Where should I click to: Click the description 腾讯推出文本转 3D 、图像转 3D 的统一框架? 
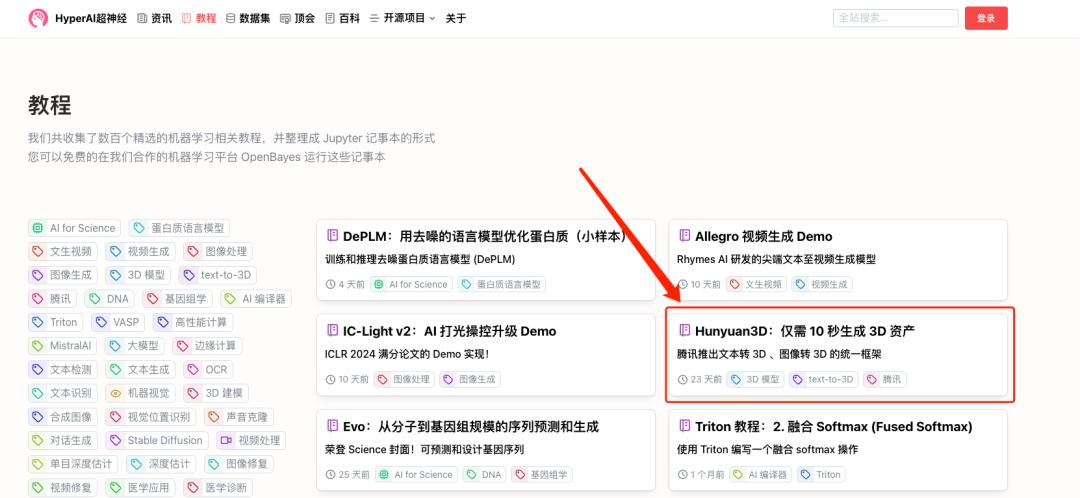coord(780,355)
